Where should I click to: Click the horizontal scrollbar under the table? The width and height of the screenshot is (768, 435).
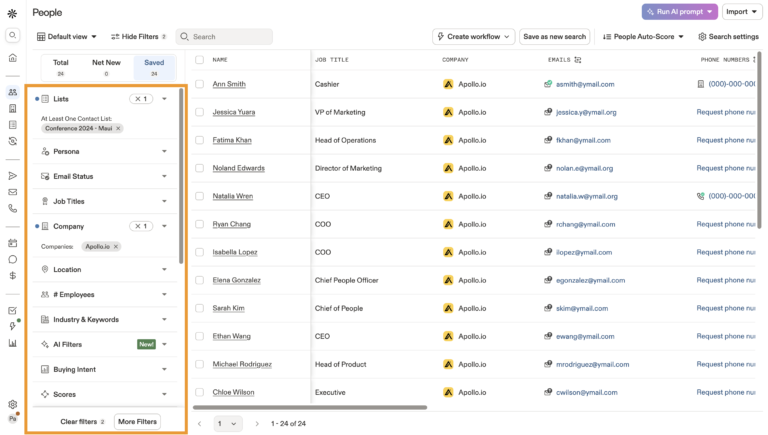310,407
